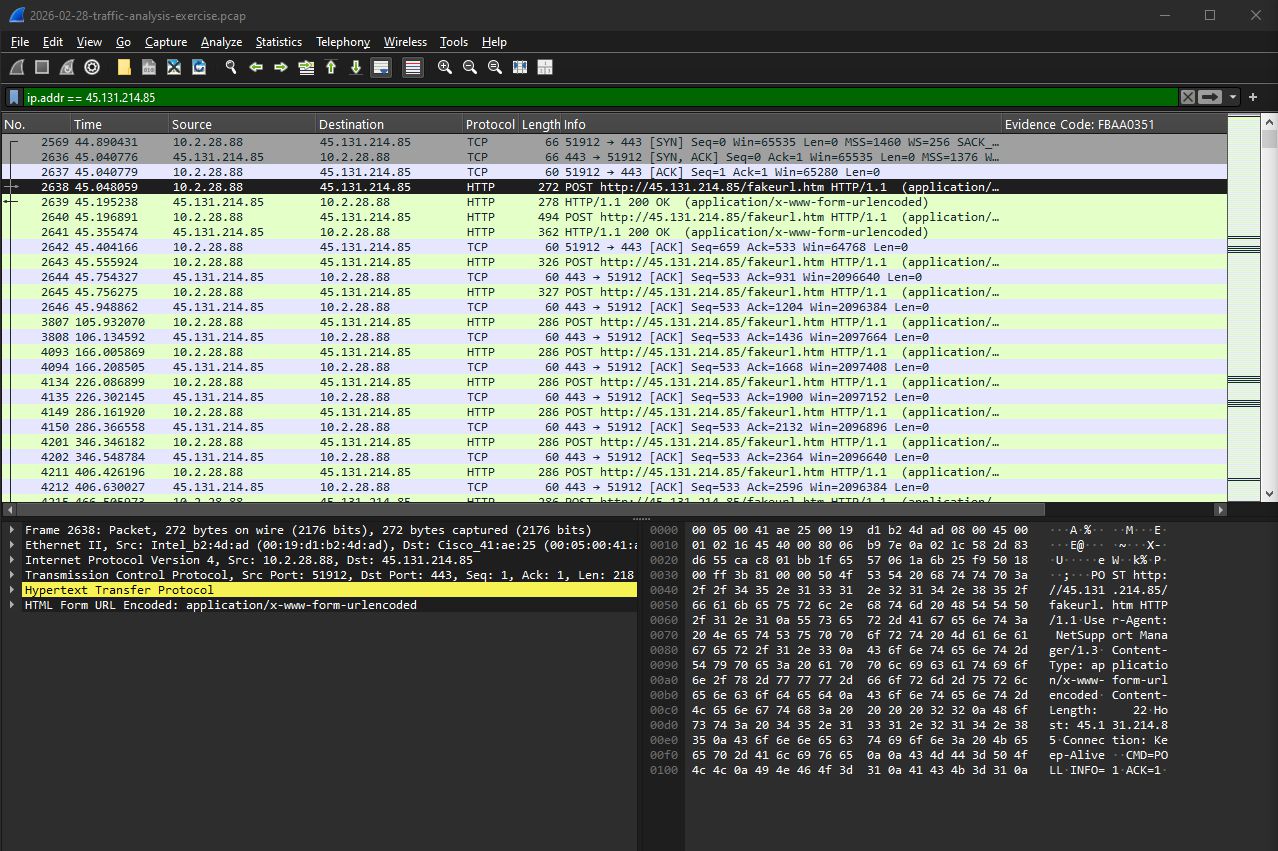Apply the display filter arrow button
Screen dimensions: 1278x851
[x=1210, y=97]
